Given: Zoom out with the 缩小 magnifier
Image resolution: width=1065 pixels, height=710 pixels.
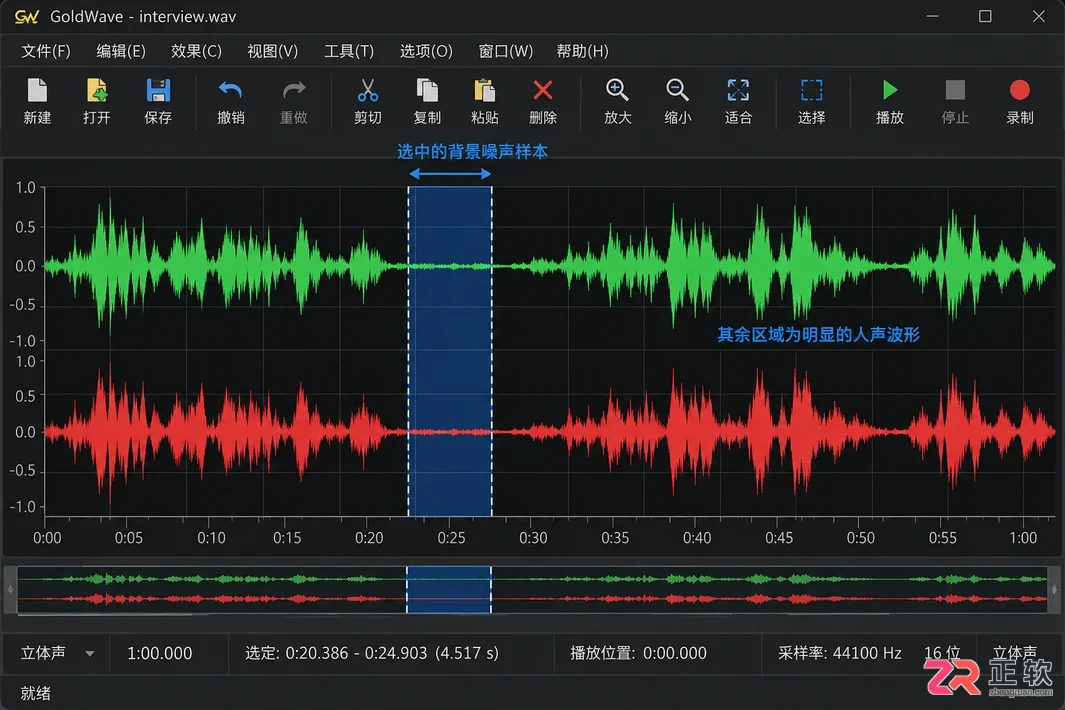Looking at the screenshot, I should (x=677, y=90).
